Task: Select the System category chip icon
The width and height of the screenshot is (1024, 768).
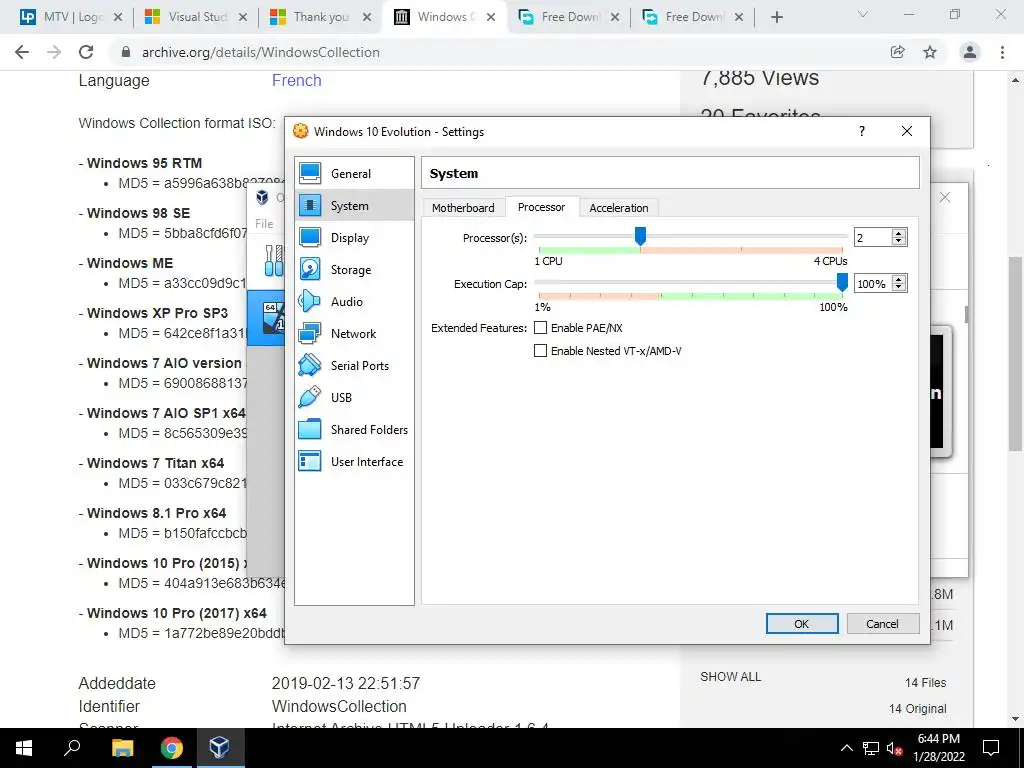Action: tap(310, 205)
